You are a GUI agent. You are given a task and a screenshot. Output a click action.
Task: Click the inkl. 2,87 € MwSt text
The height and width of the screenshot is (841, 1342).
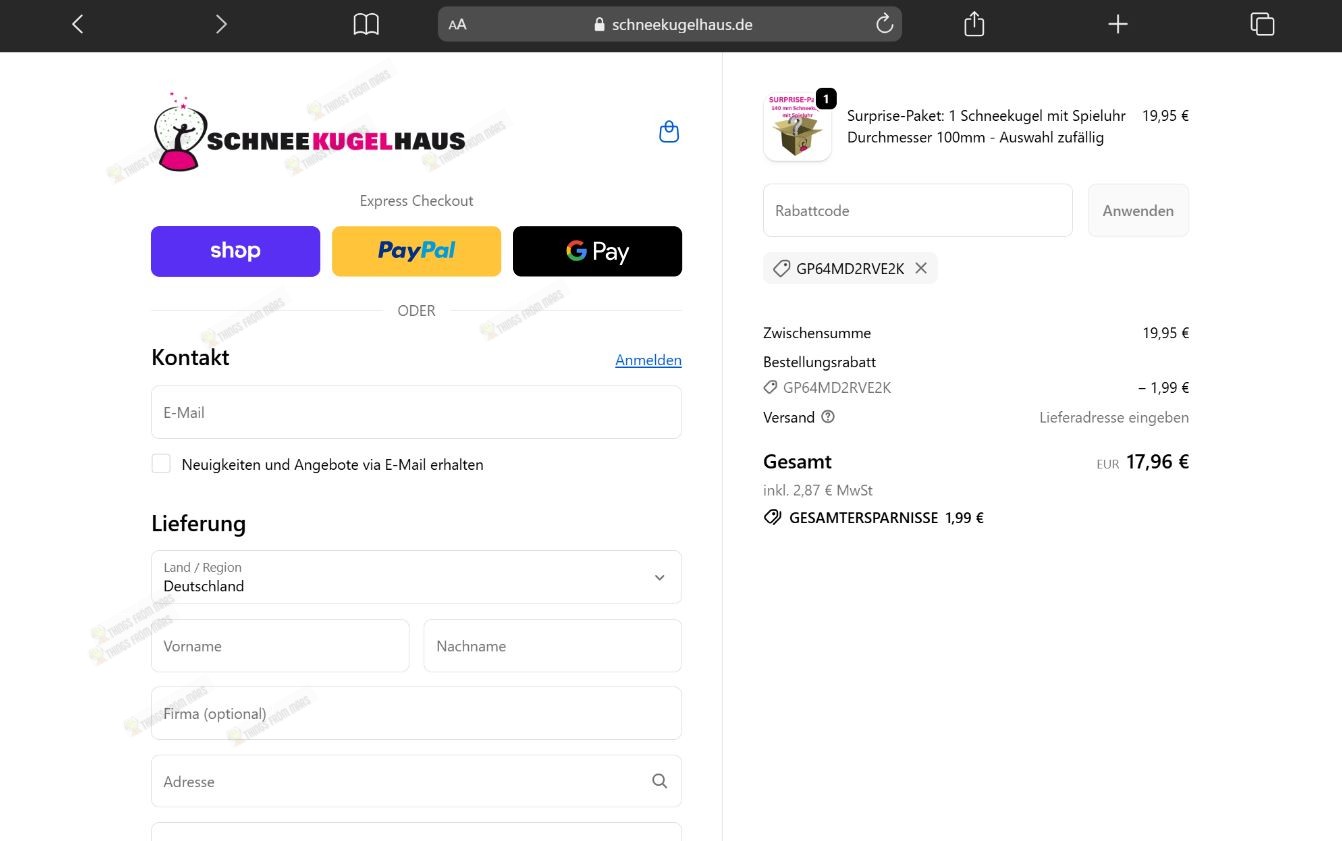click(x=818, y=490)
